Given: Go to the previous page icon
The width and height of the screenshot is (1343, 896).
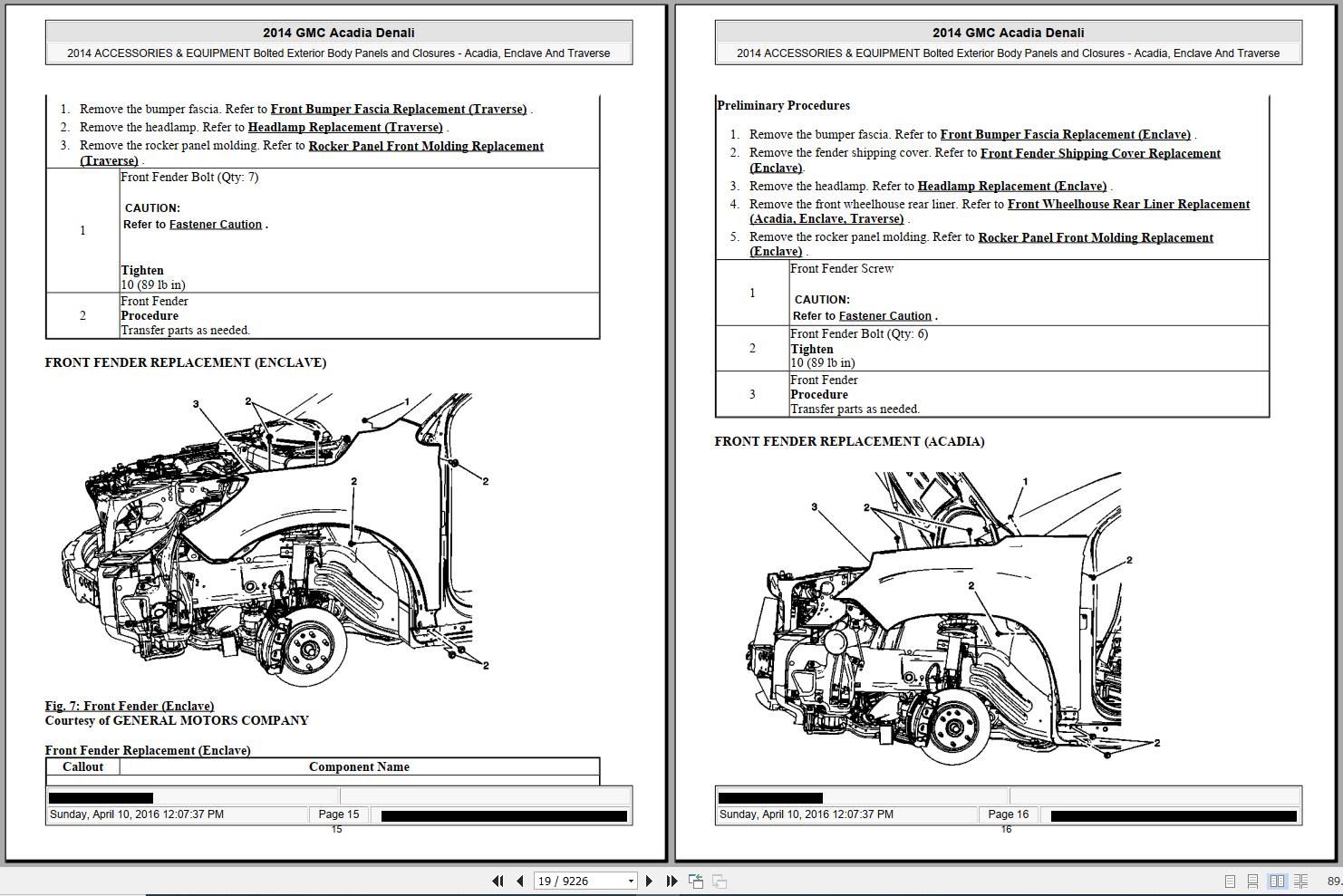Looking at the screenshot, I should coord(519,880).
